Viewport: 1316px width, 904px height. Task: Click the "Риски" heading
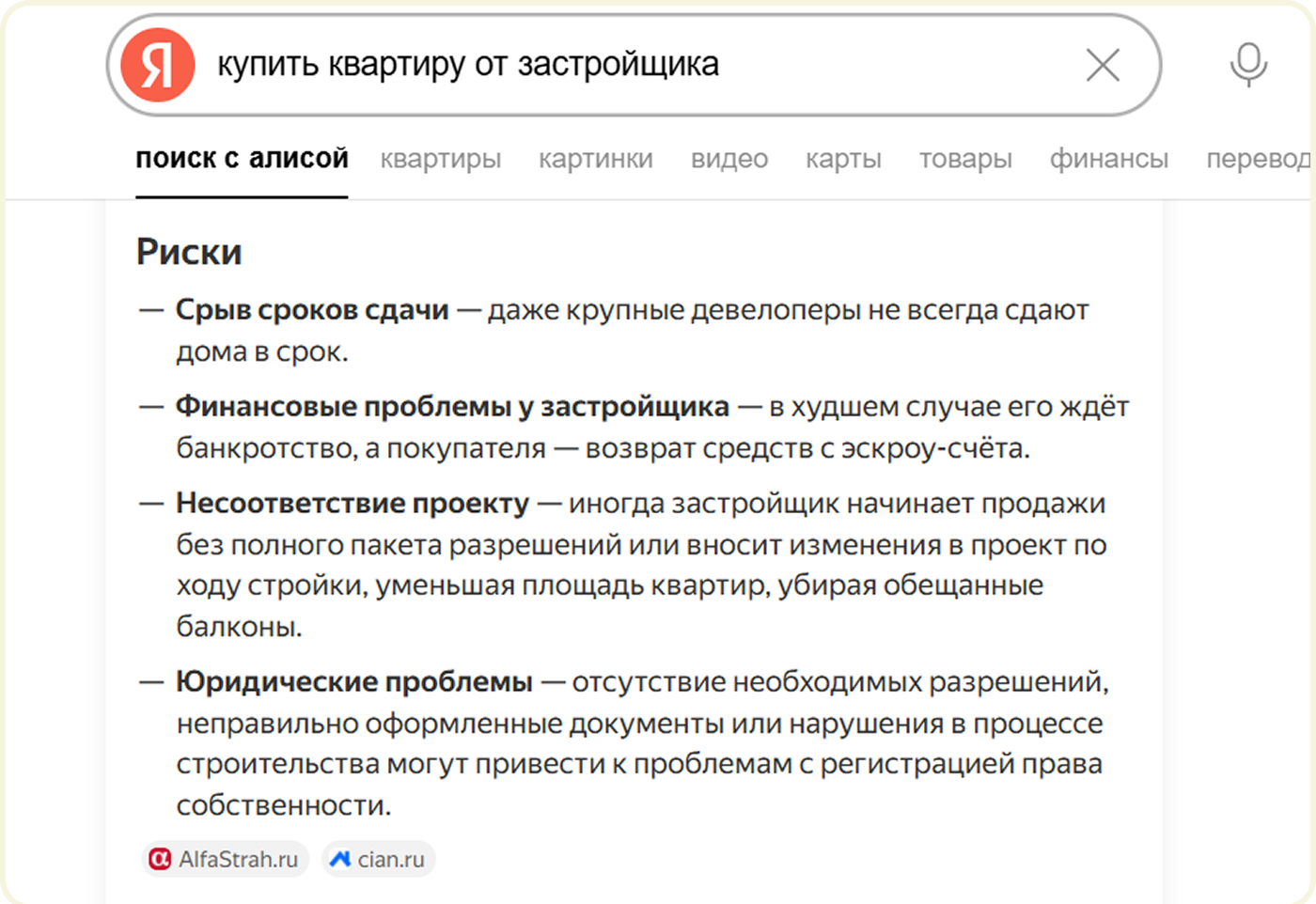(x=189, y=252)
